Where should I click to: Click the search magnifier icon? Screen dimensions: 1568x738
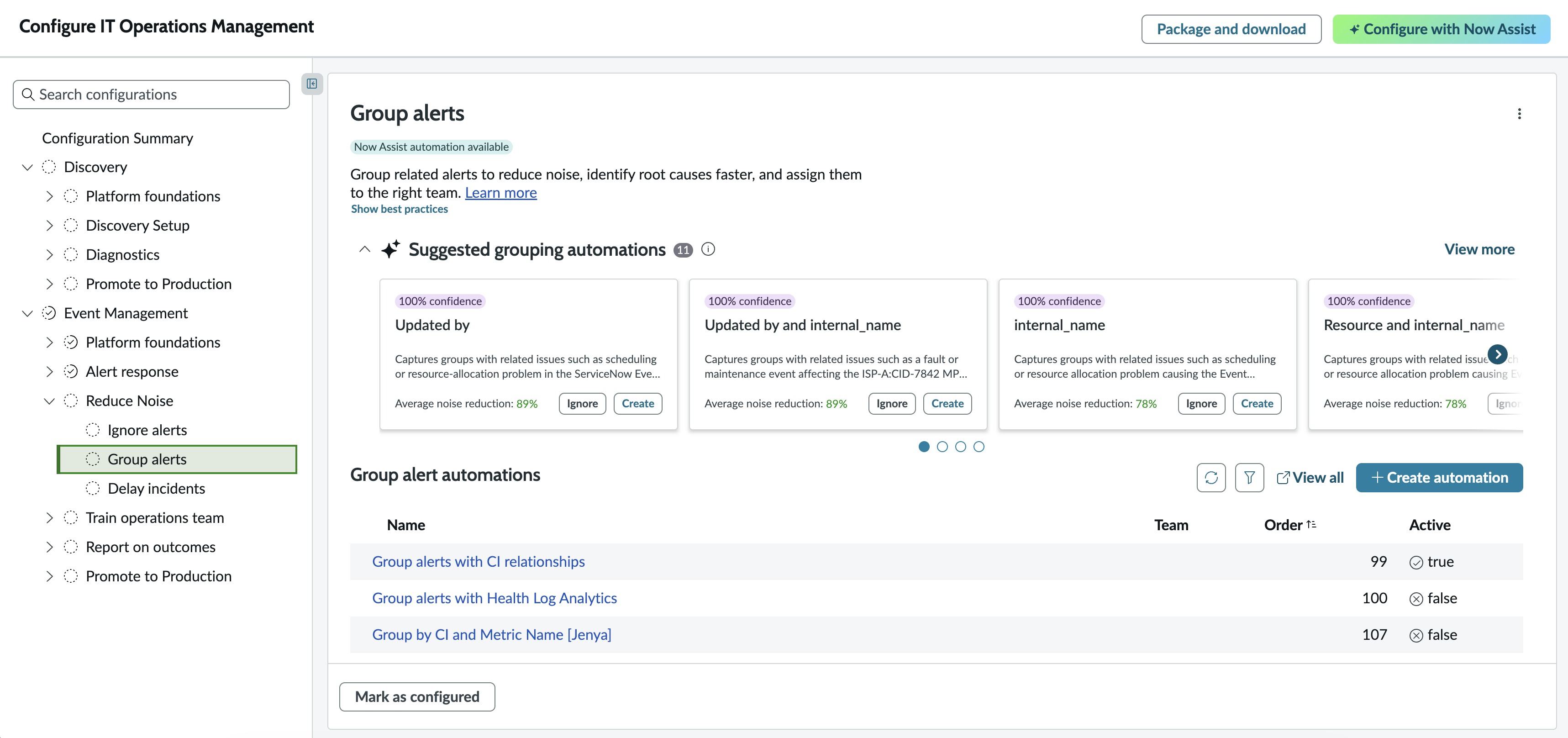pyautogui.click(x=28, y=95)
